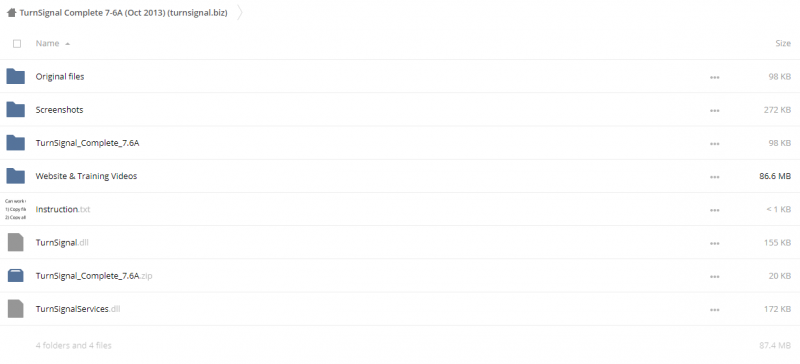Open more options for Original files
Viewport: 800px width, 364px height.
[714, 77]
